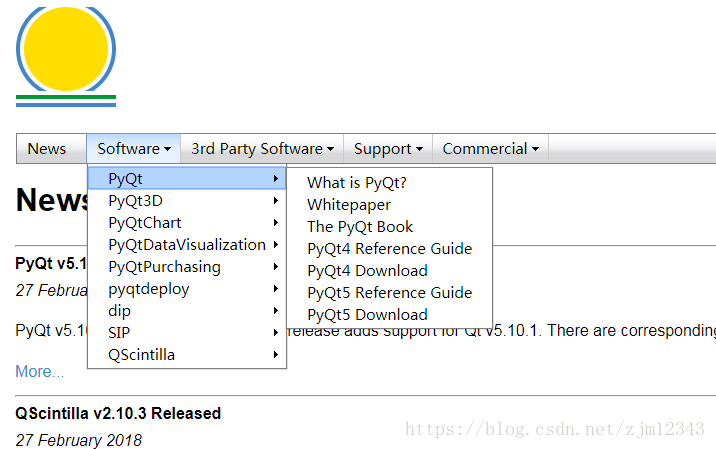The image size is (716, 449).
Task: Open the PyQt4 Reference Guide item
Action: (x=390, y=248)
